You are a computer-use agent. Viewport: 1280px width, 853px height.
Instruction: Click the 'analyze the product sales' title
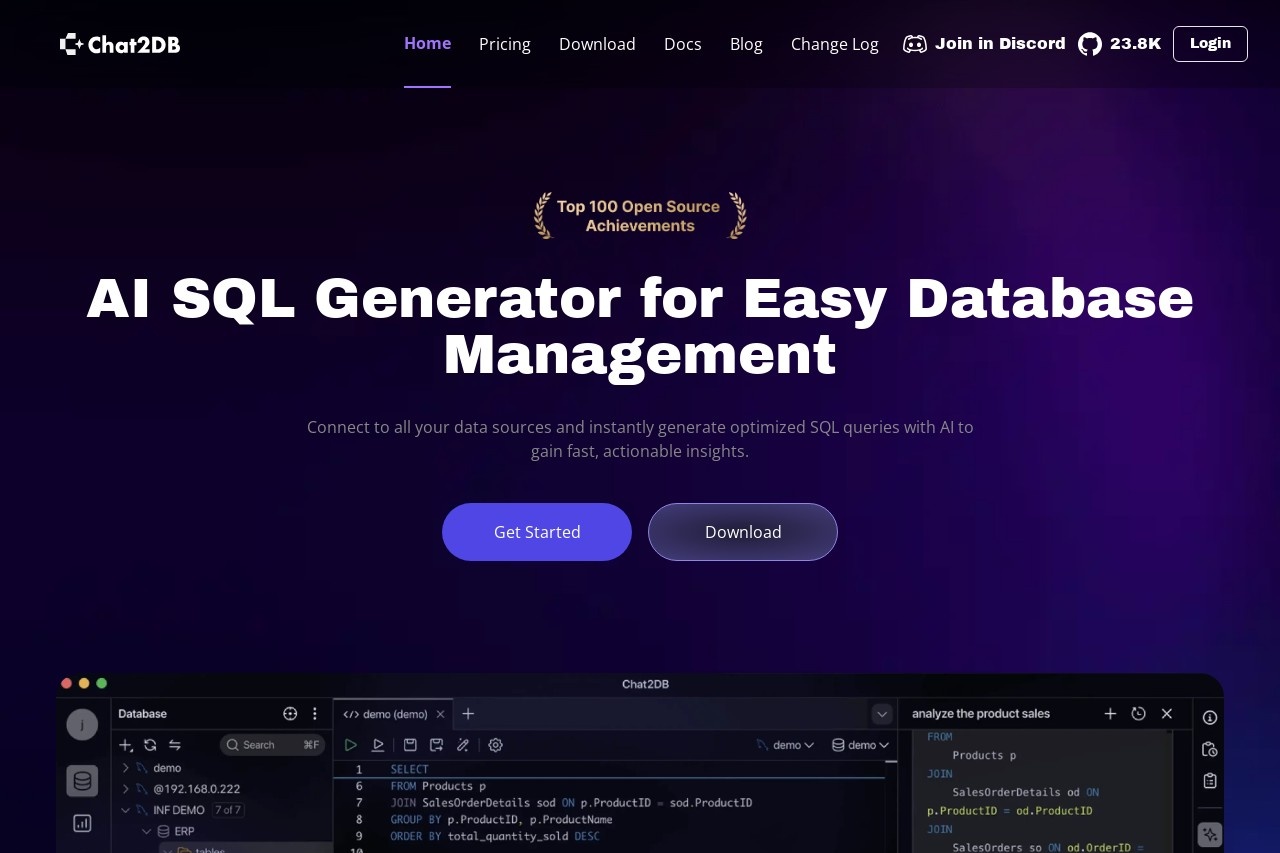click(981, 714)
